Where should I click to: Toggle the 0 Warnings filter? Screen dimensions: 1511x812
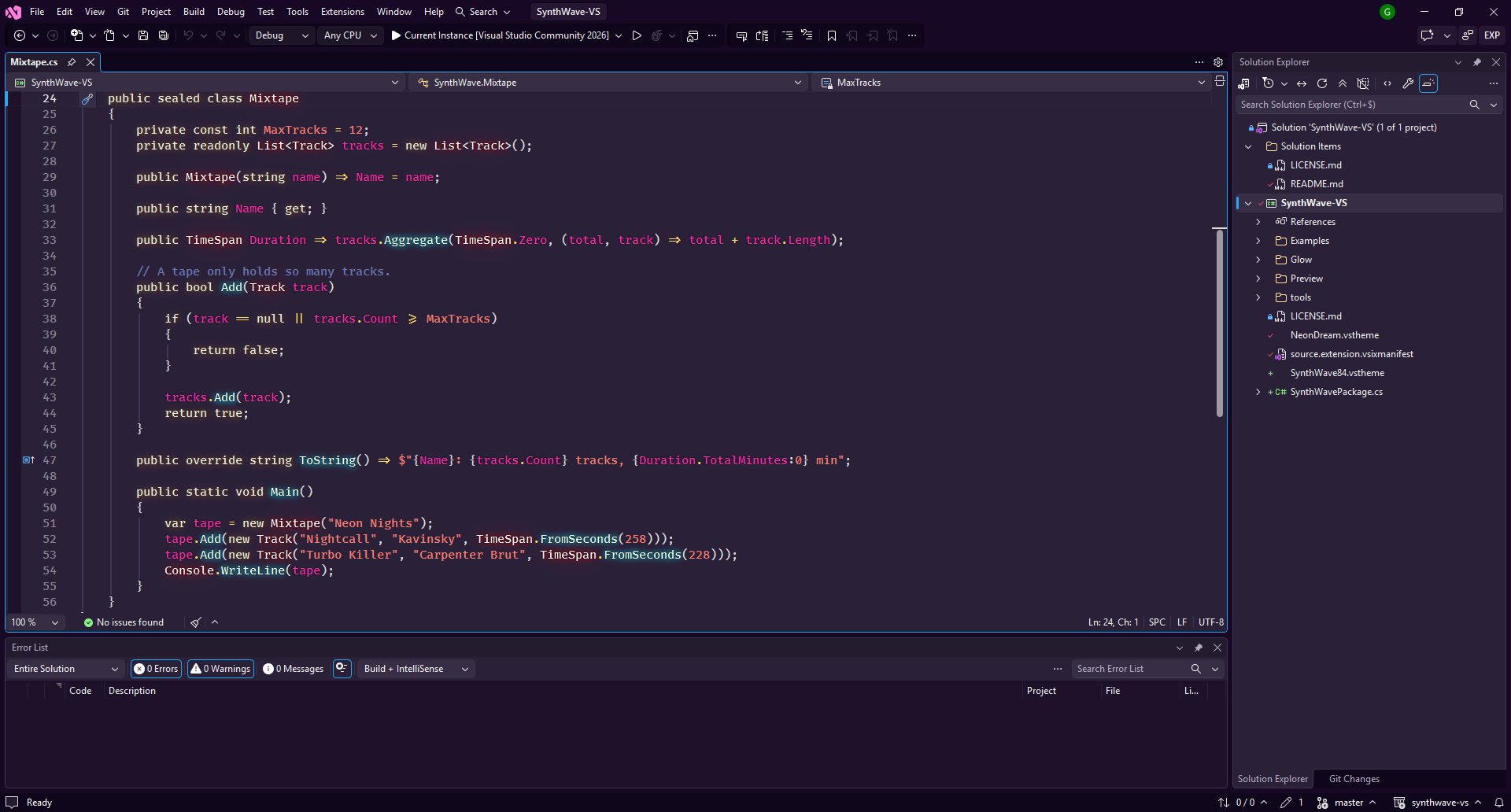tap(220, 669)
